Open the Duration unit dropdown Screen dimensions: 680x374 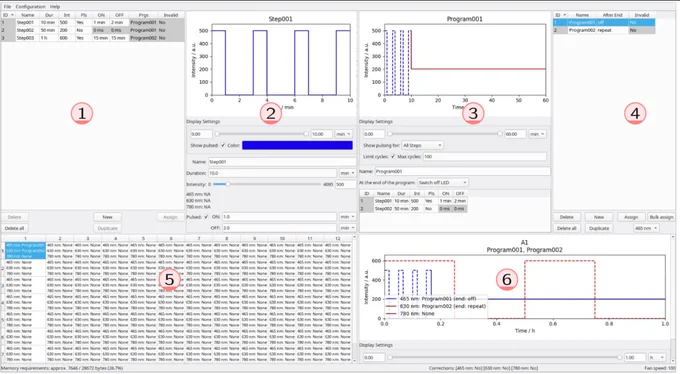coord(347,173)
